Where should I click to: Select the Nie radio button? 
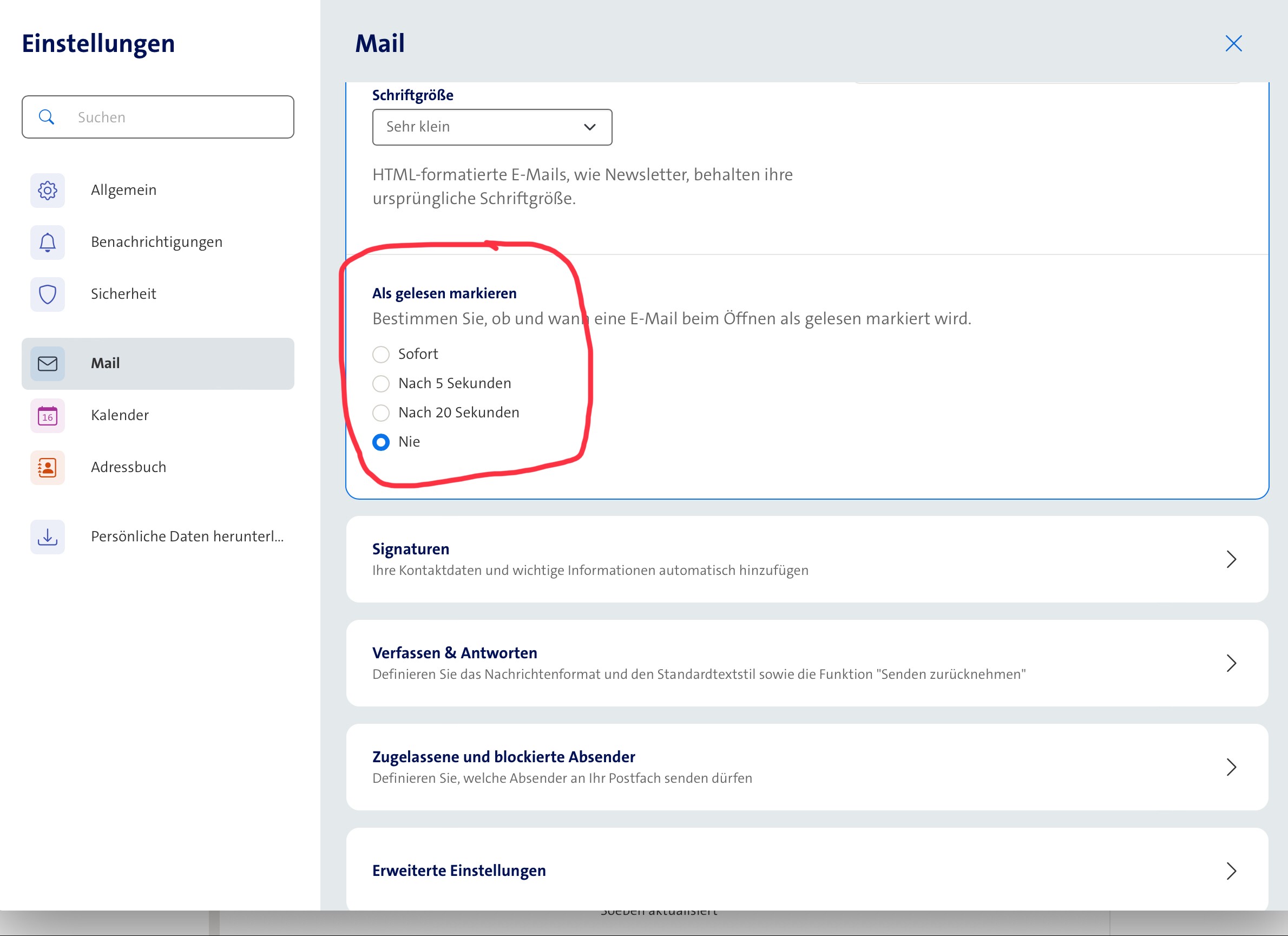[x=381, y=442]
